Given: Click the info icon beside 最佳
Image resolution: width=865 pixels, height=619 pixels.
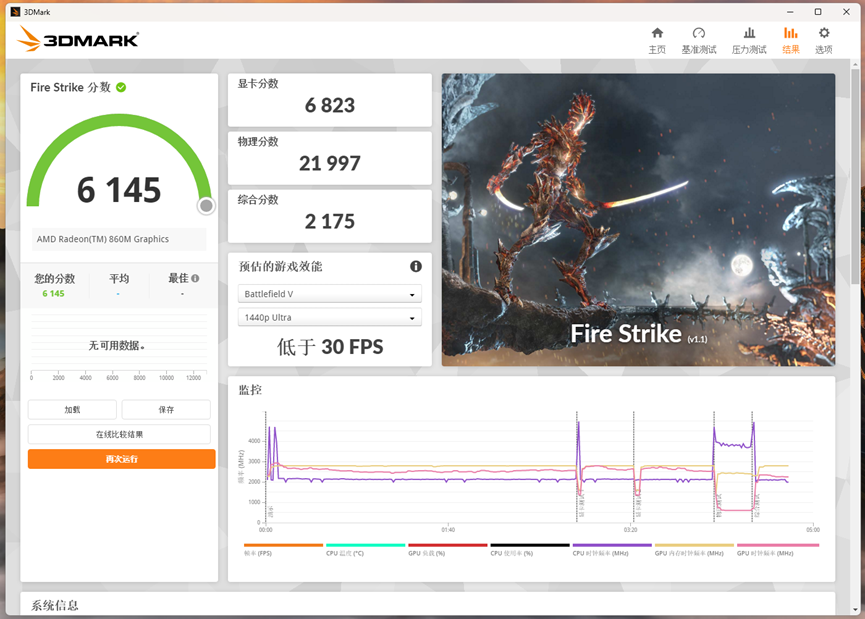Looking at the screenshot, I should point(195,279).
